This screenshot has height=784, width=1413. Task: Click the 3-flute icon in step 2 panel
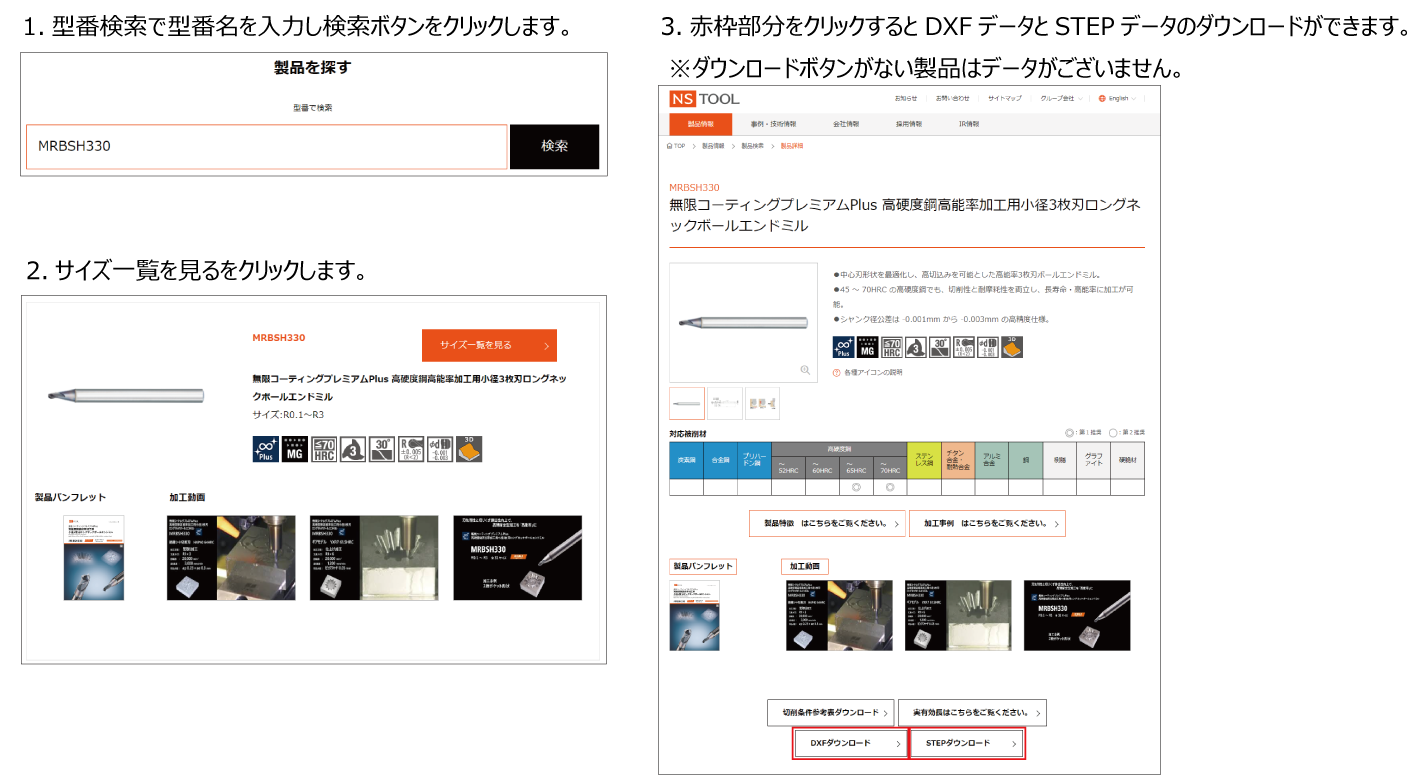(352, 449)
